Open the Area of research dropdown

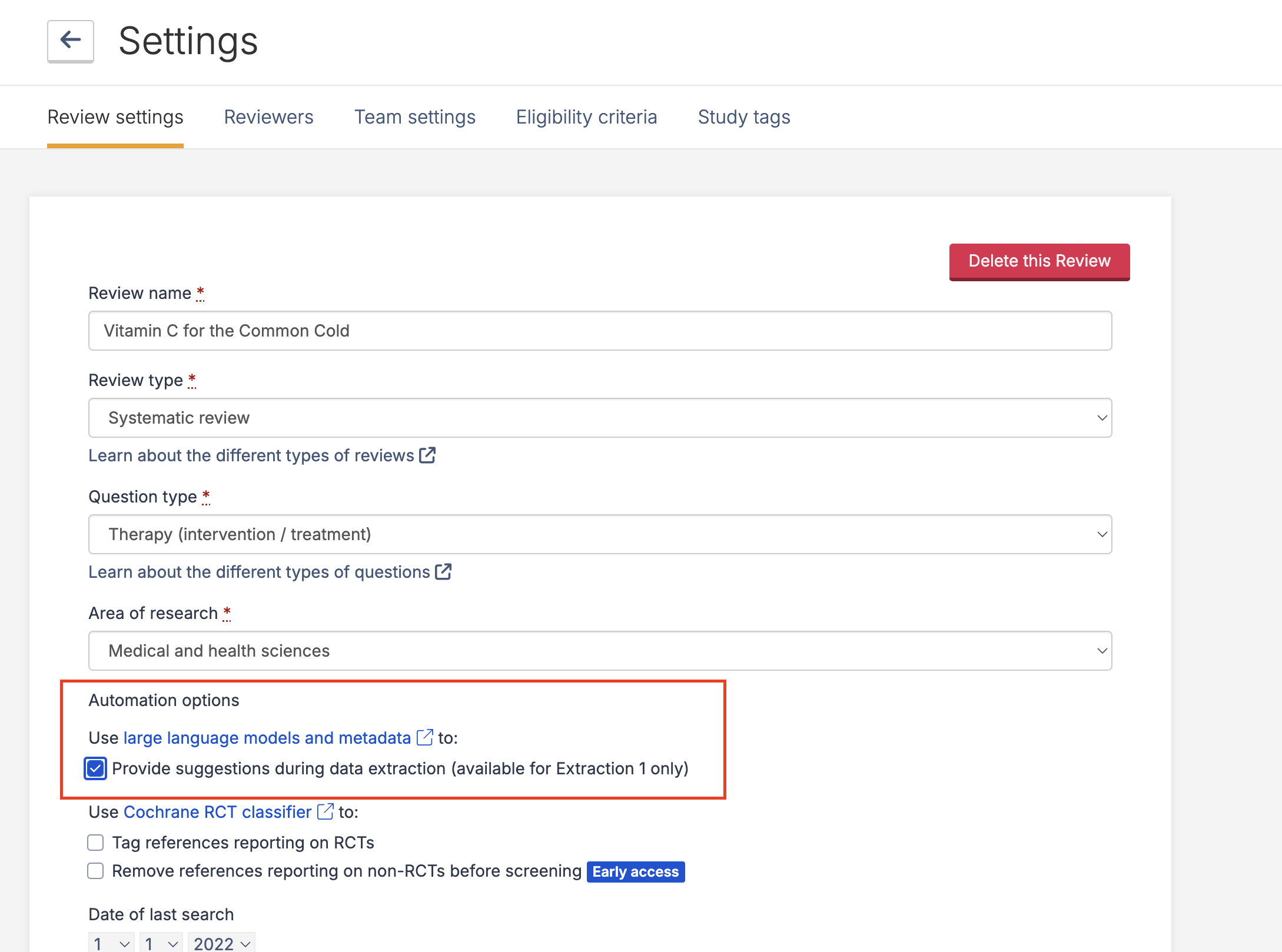click(x=599, y=651)
